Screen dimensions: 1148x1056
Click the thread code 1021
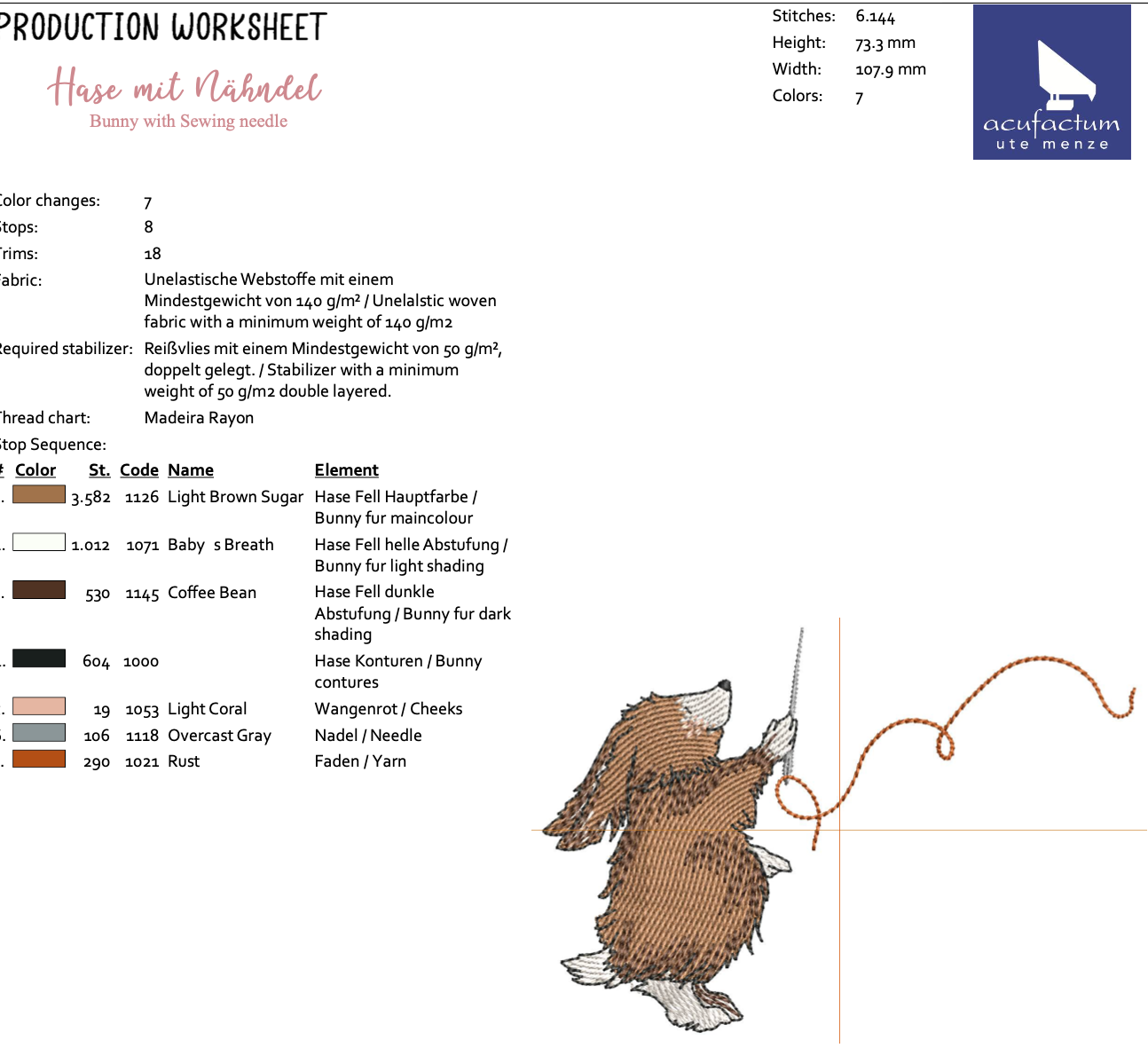(x=142, y=761)
